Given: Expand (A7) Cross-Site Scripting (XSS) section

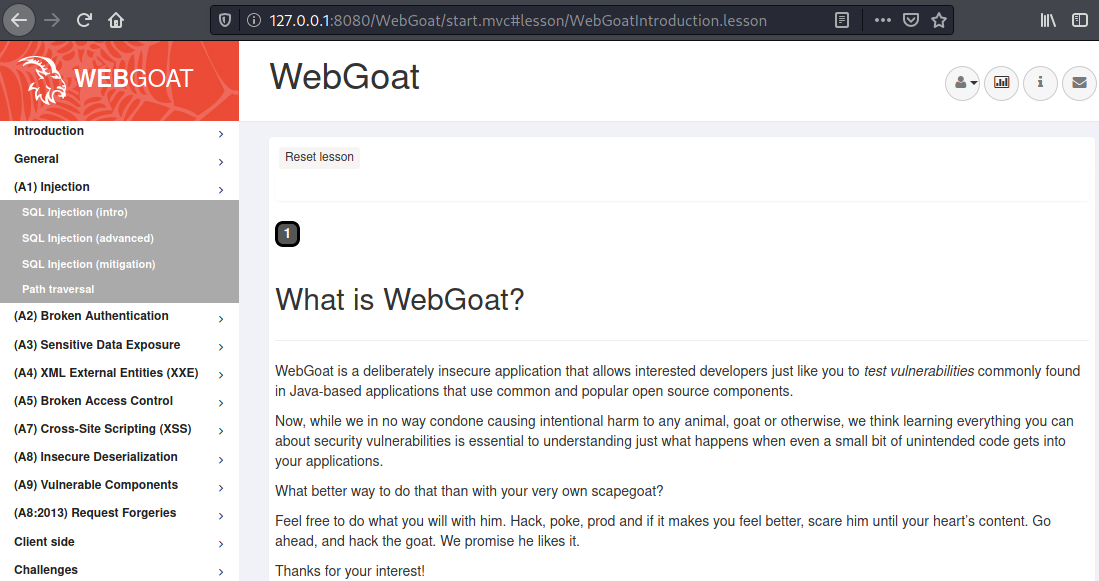Looking at the screenshot, I should click(119, 429).
